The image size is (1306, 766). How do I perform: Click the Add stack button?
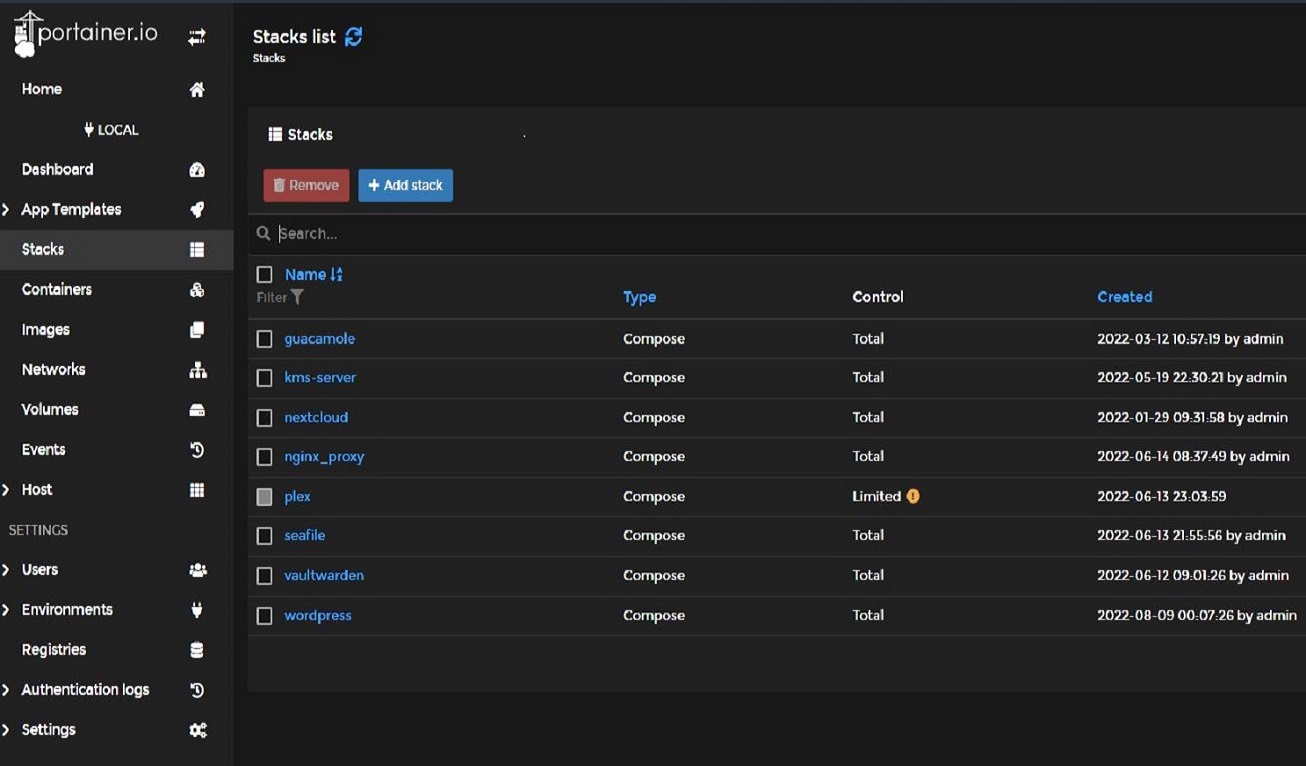pyautogui.click(x=405, y=185)
